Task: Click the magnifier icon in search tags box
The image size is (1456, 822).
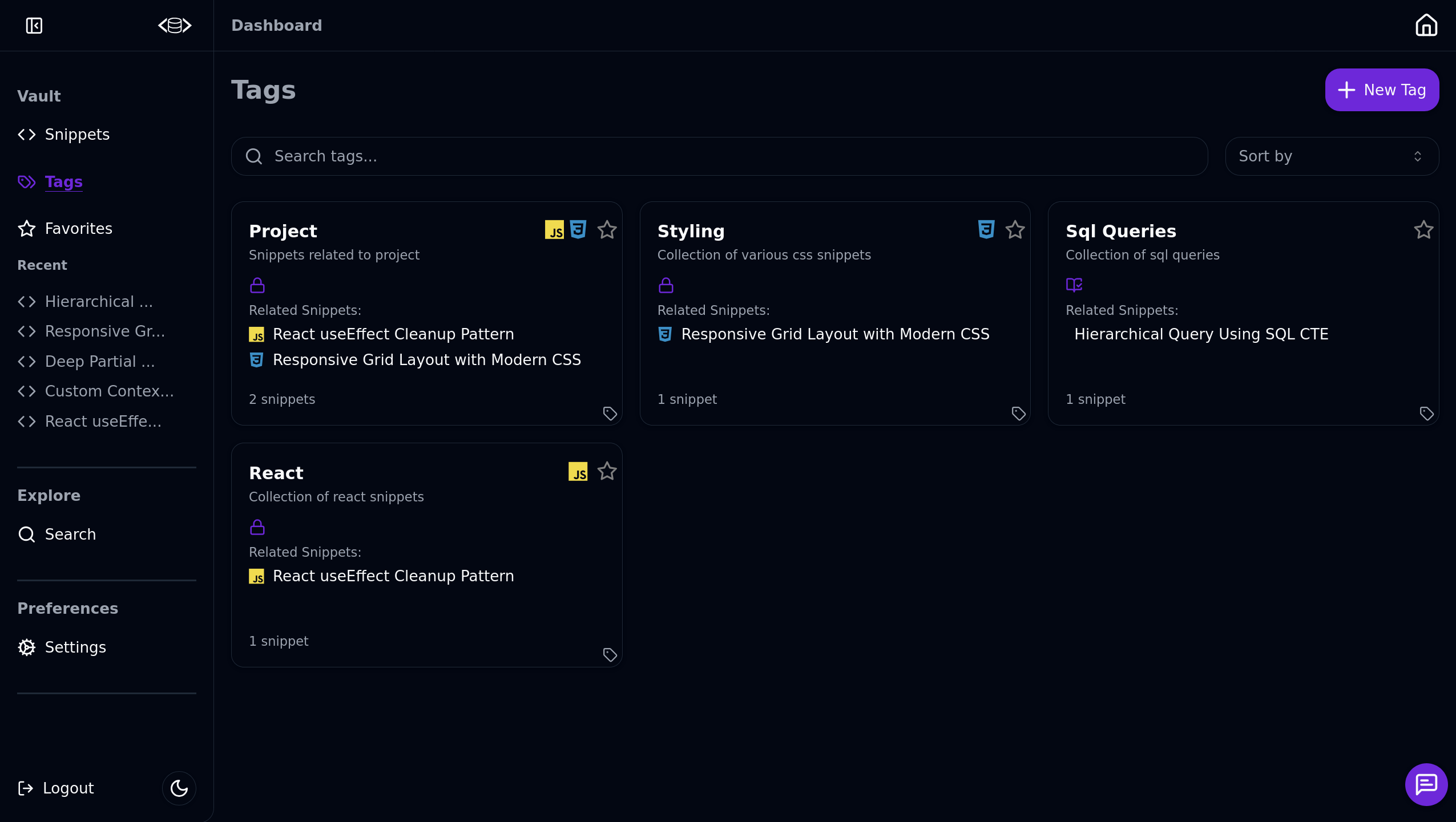Action: [x=254, y=156]
